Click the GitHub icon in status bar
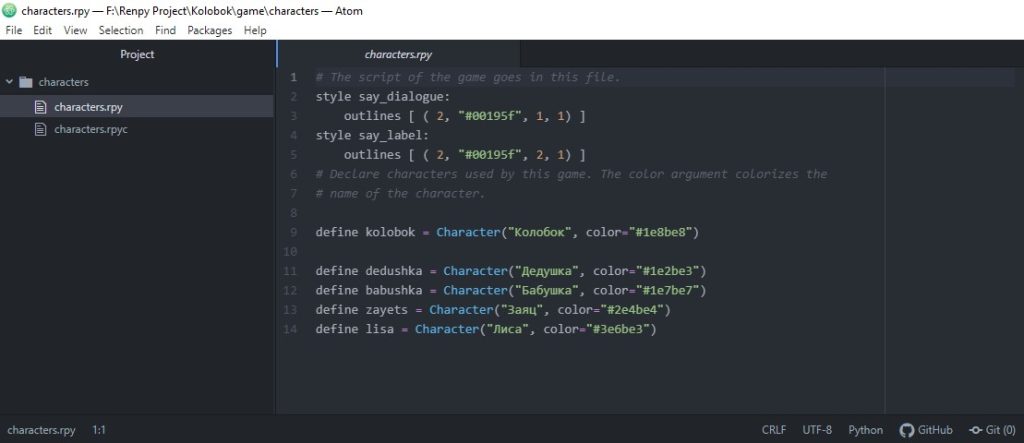 (907, 430)
